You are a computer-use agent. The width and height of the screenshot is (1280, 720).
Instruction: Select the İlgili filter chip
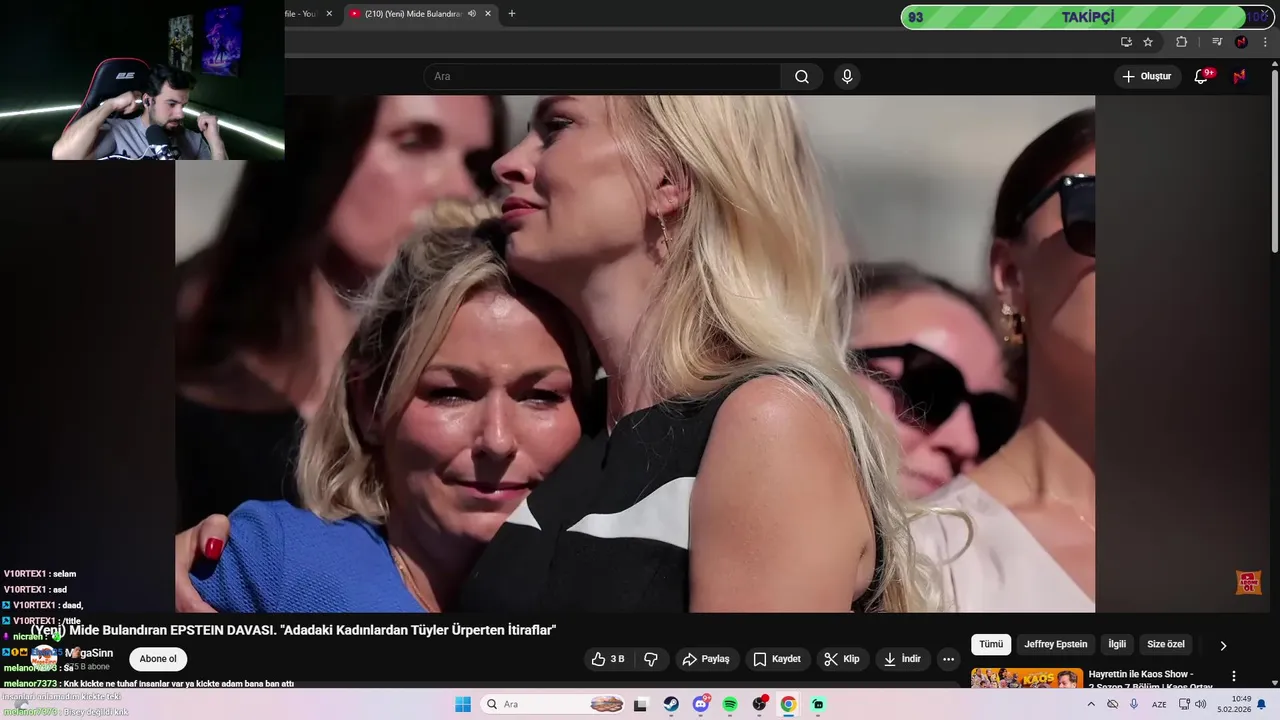tap(1117, 645)
